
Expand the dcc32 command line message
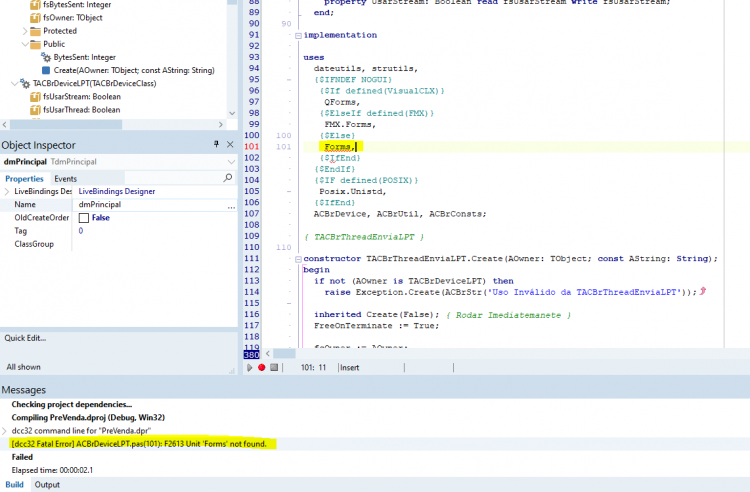tap(4, 431)
